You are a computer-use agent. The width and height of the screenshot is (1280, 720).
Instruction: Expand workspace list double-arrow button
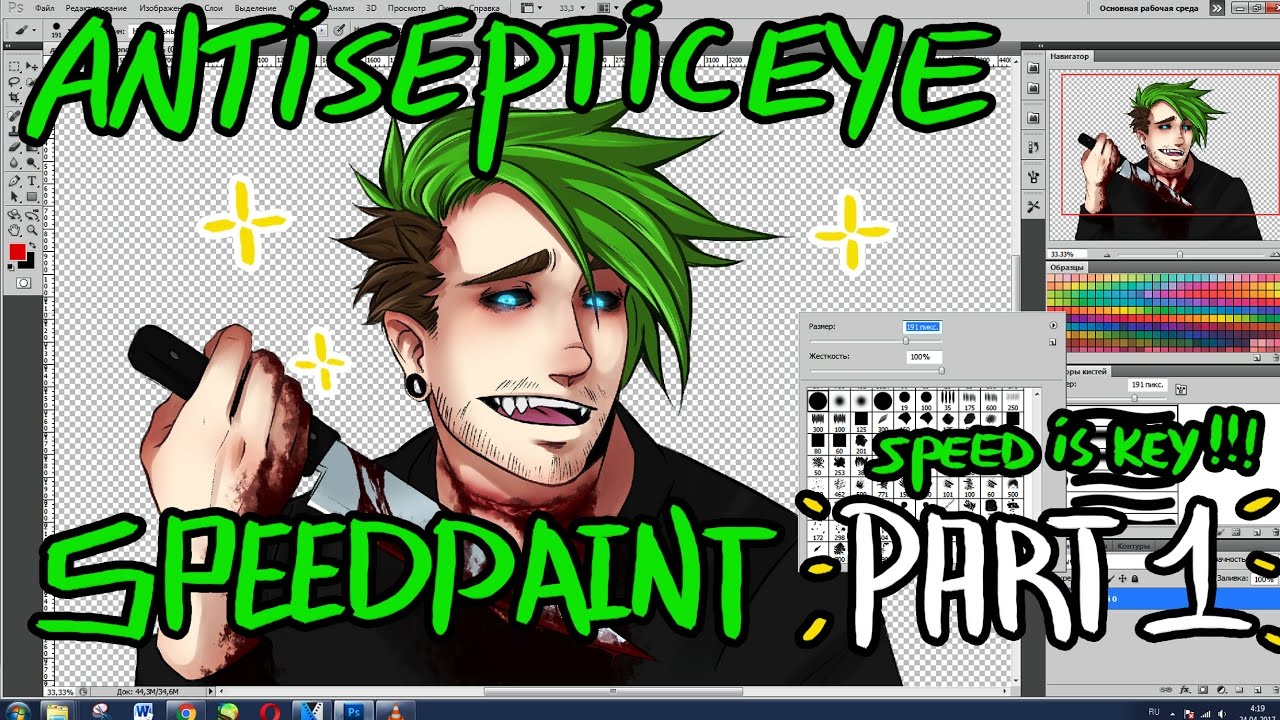point(1216,7)
